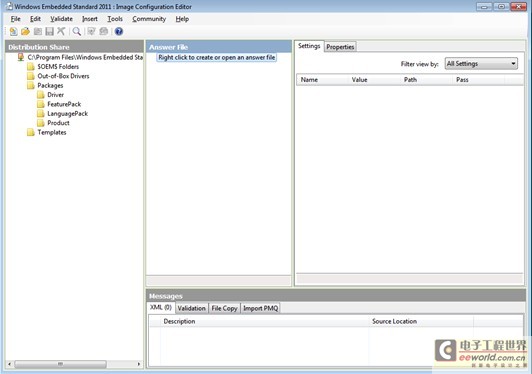Viewport: 532px width, 374px height.
Task: Select the Driver folder under Packages
Action: tap(56, 95)
